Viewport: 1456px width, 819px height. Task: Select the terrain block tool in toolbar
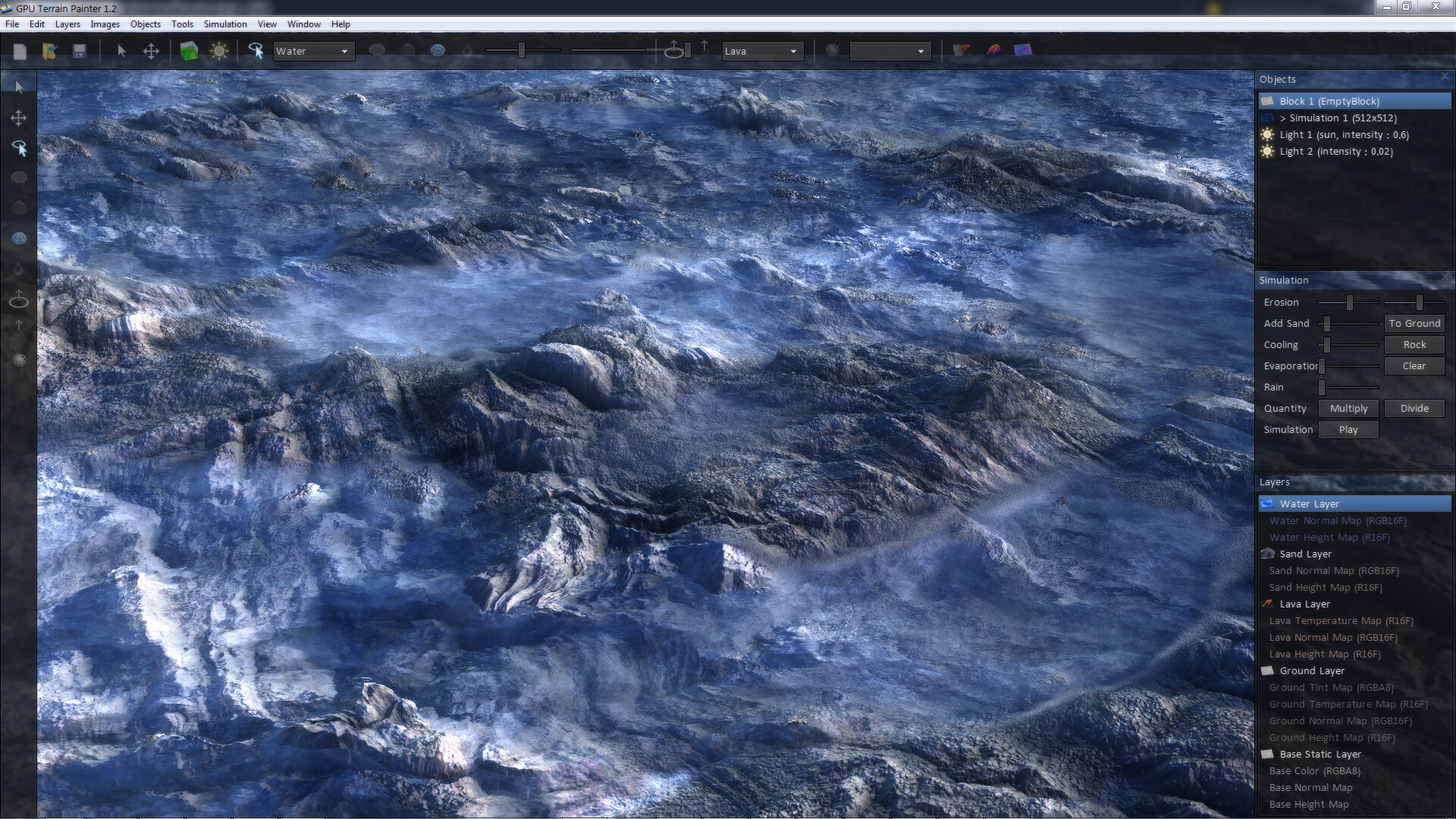[x=189, y=51]
